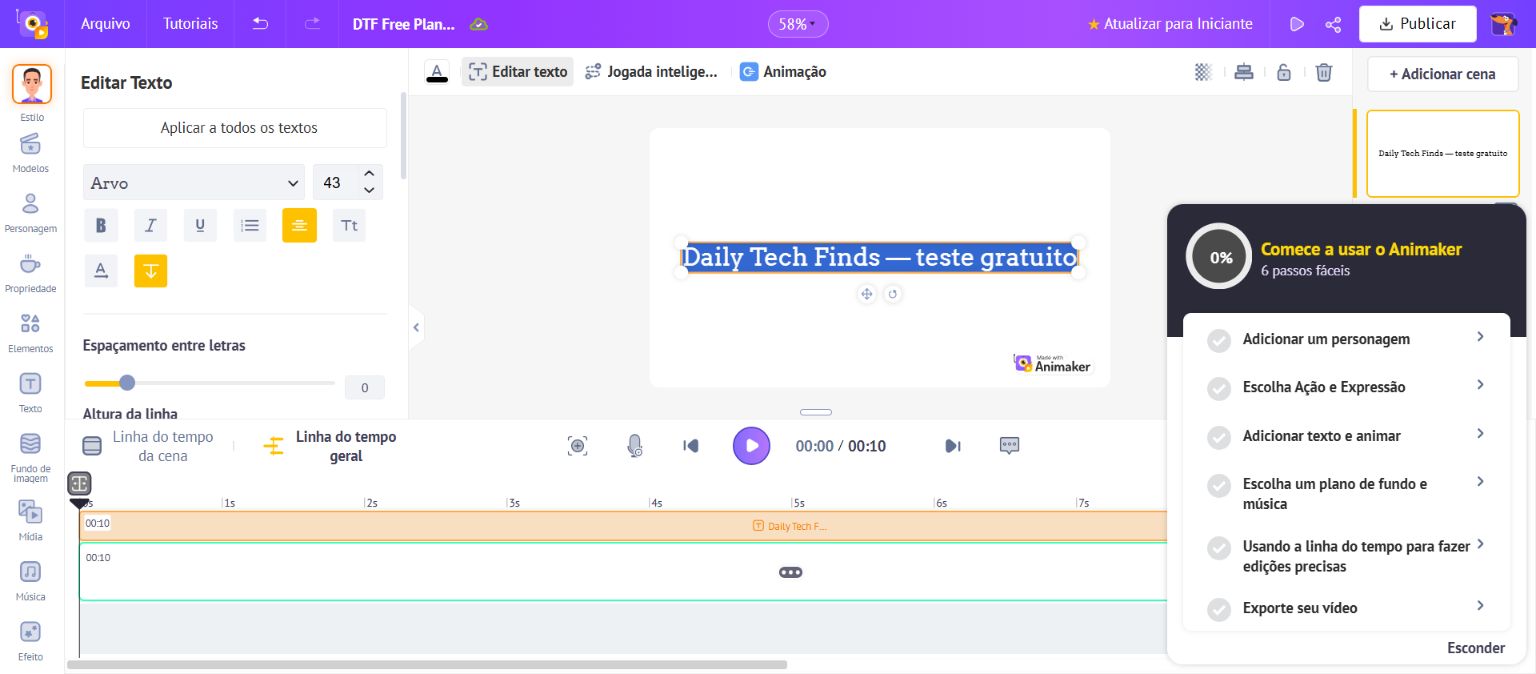Open the Arquivo menu
The image size is (1536, 674).
click(105, 24)
